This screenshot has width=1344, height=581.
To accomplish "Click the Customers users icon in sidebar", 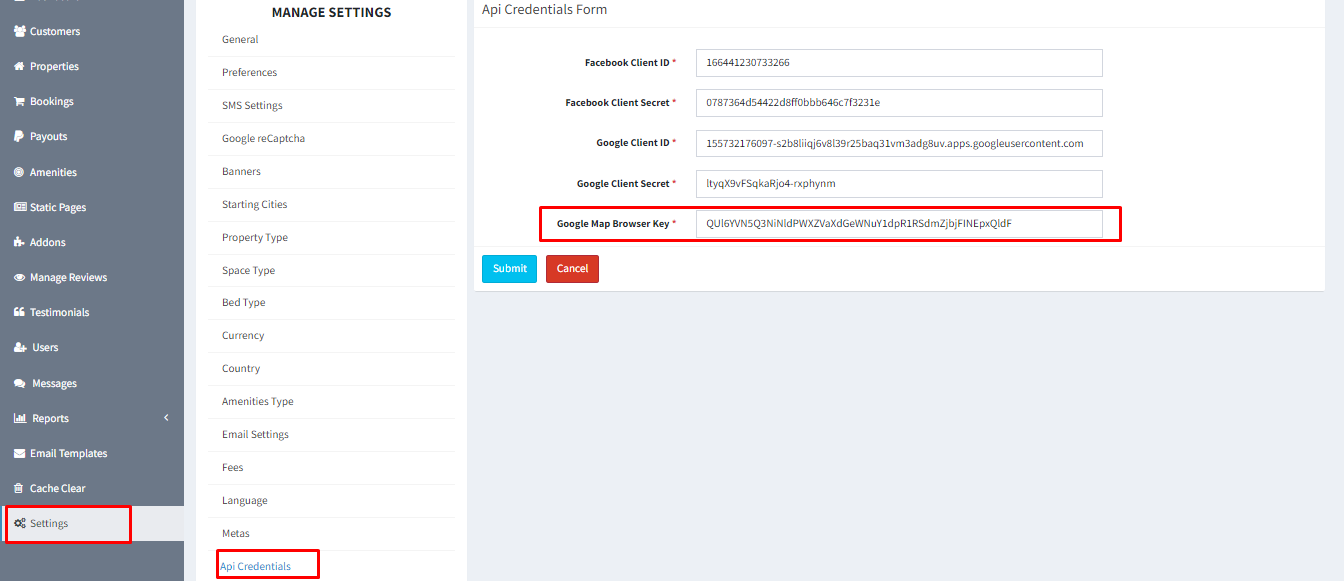I will pos(20,32).
